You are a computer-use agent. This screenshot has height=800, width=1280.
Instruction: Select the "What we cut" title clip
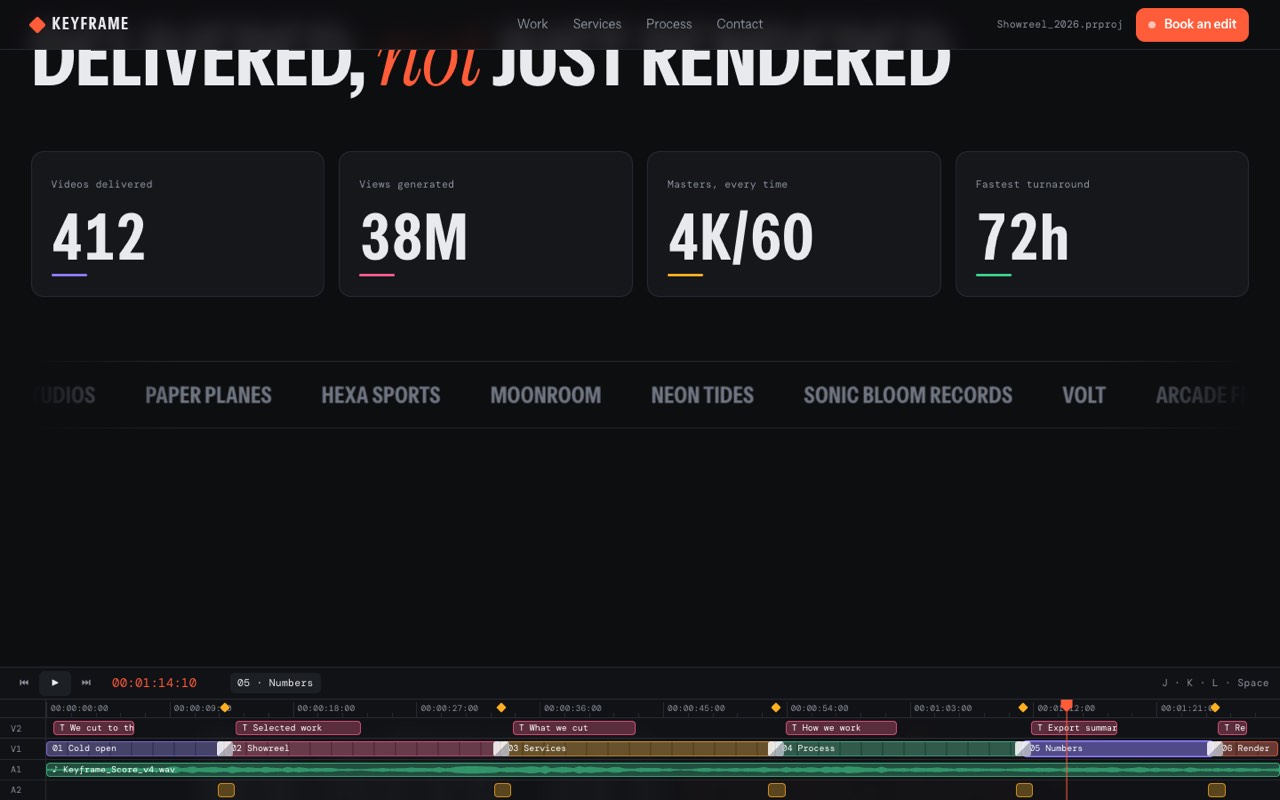point(574,728)
